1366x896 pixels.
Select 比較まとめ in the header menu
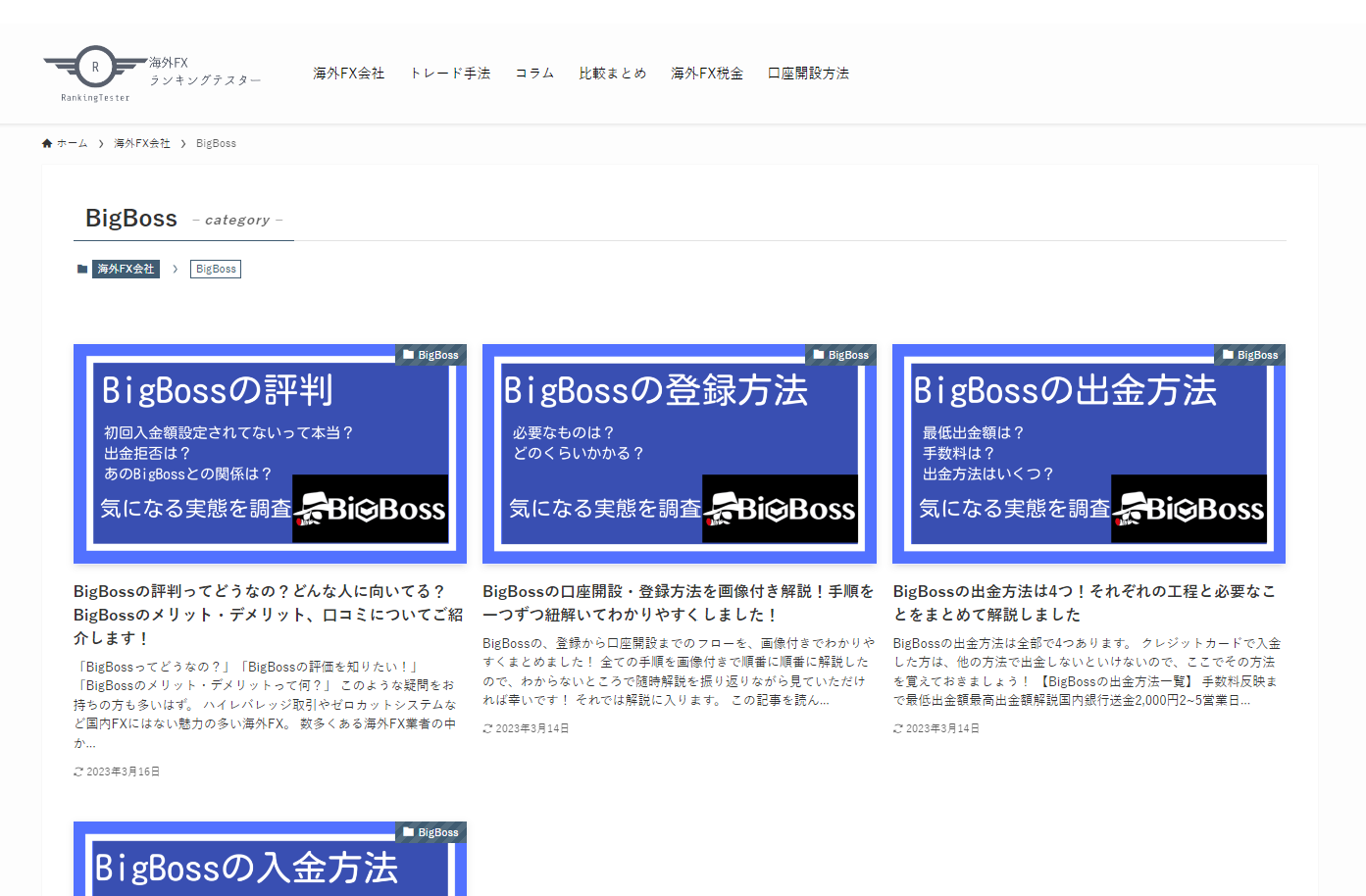point(612,74)
